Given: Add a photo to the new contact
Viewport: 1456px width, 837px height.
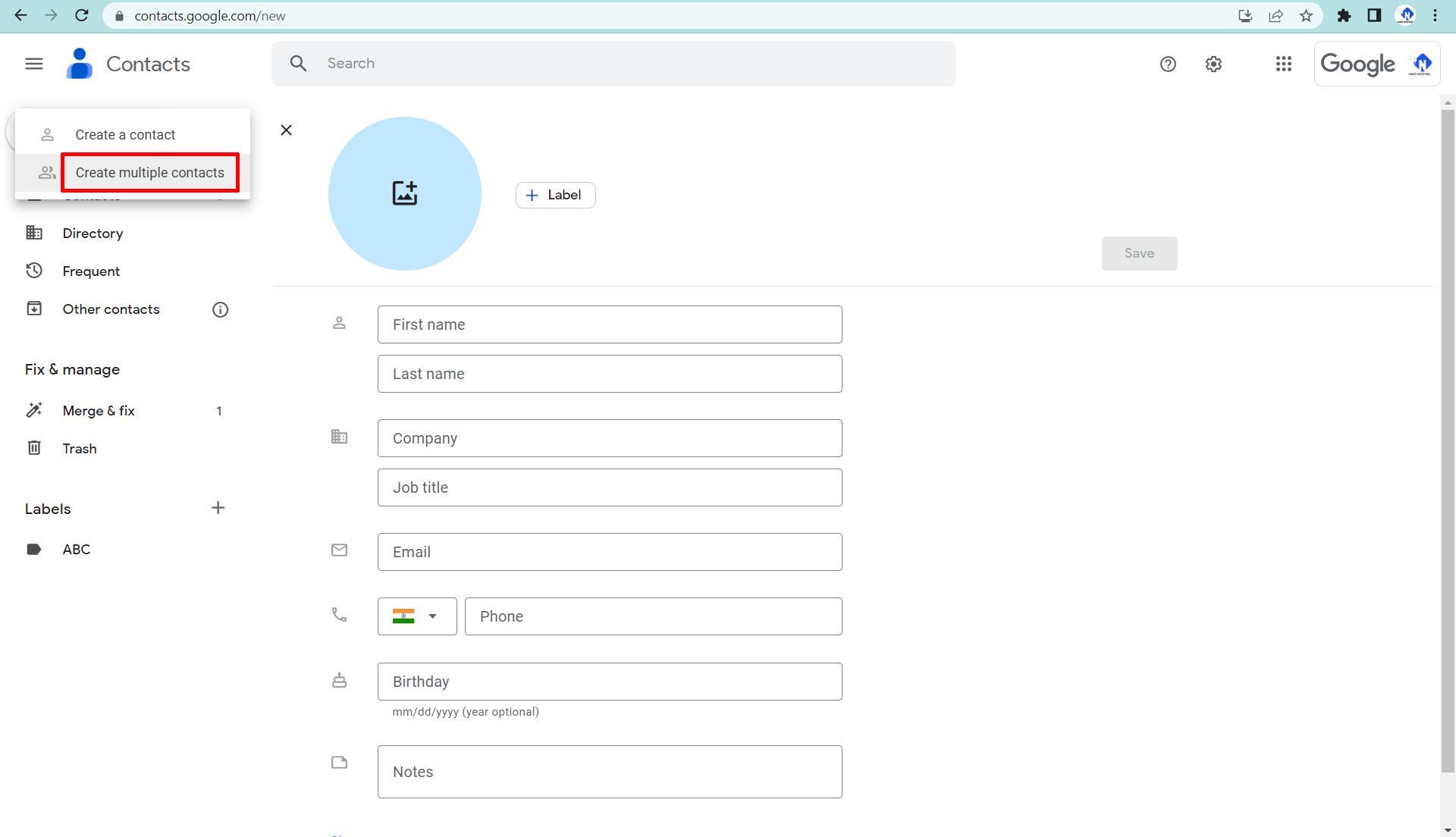Looking at the screenshot, I should 405,193.
